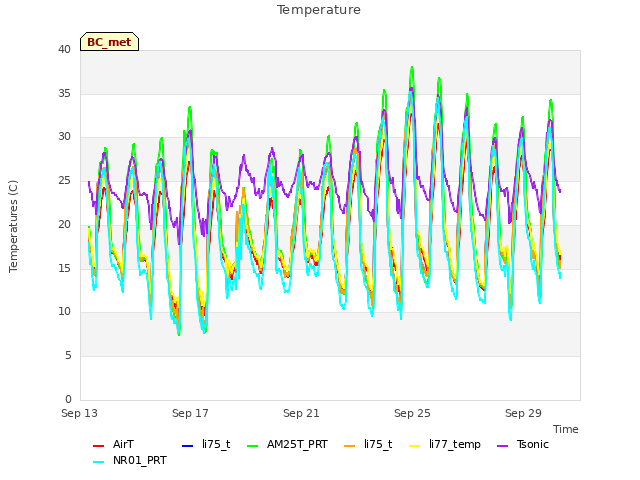This screenshot has width=640, height=480.
Task: Click the green AM25T_PRT legend swatch
Action: point(253,446)
